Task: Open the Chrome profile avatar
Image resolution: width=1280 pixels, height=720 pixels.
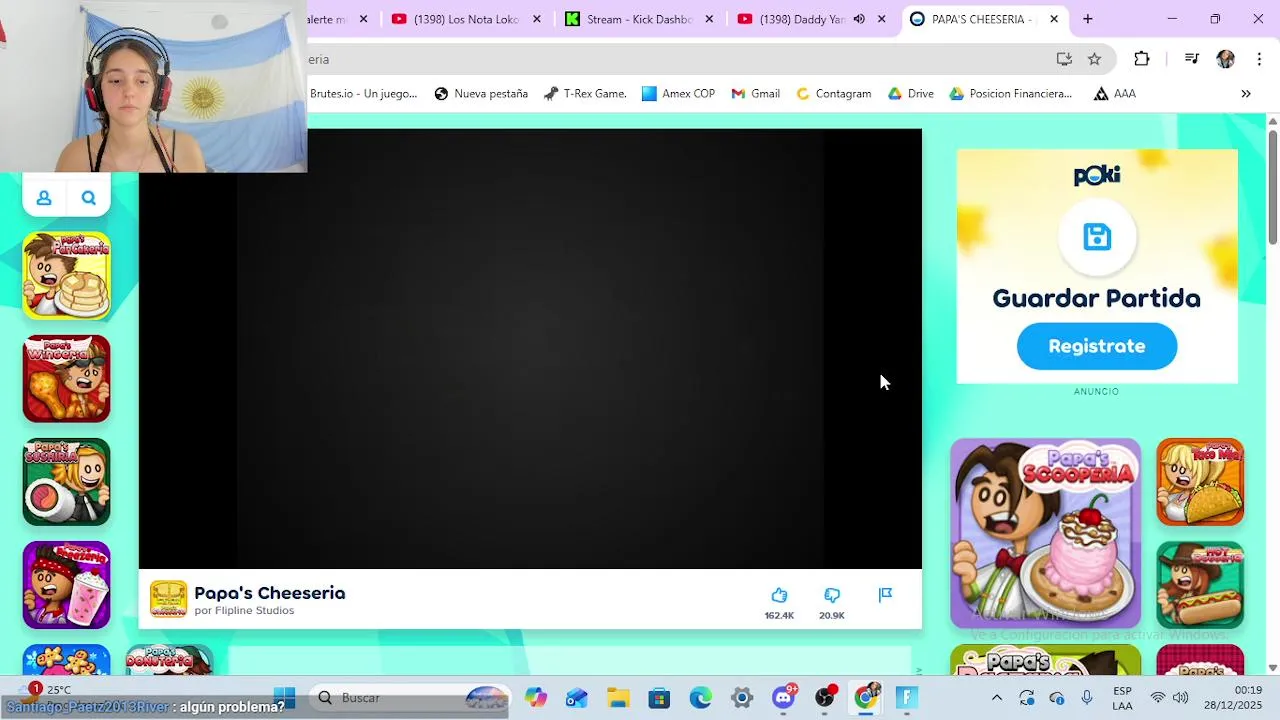Action: tap(1226, 59)
